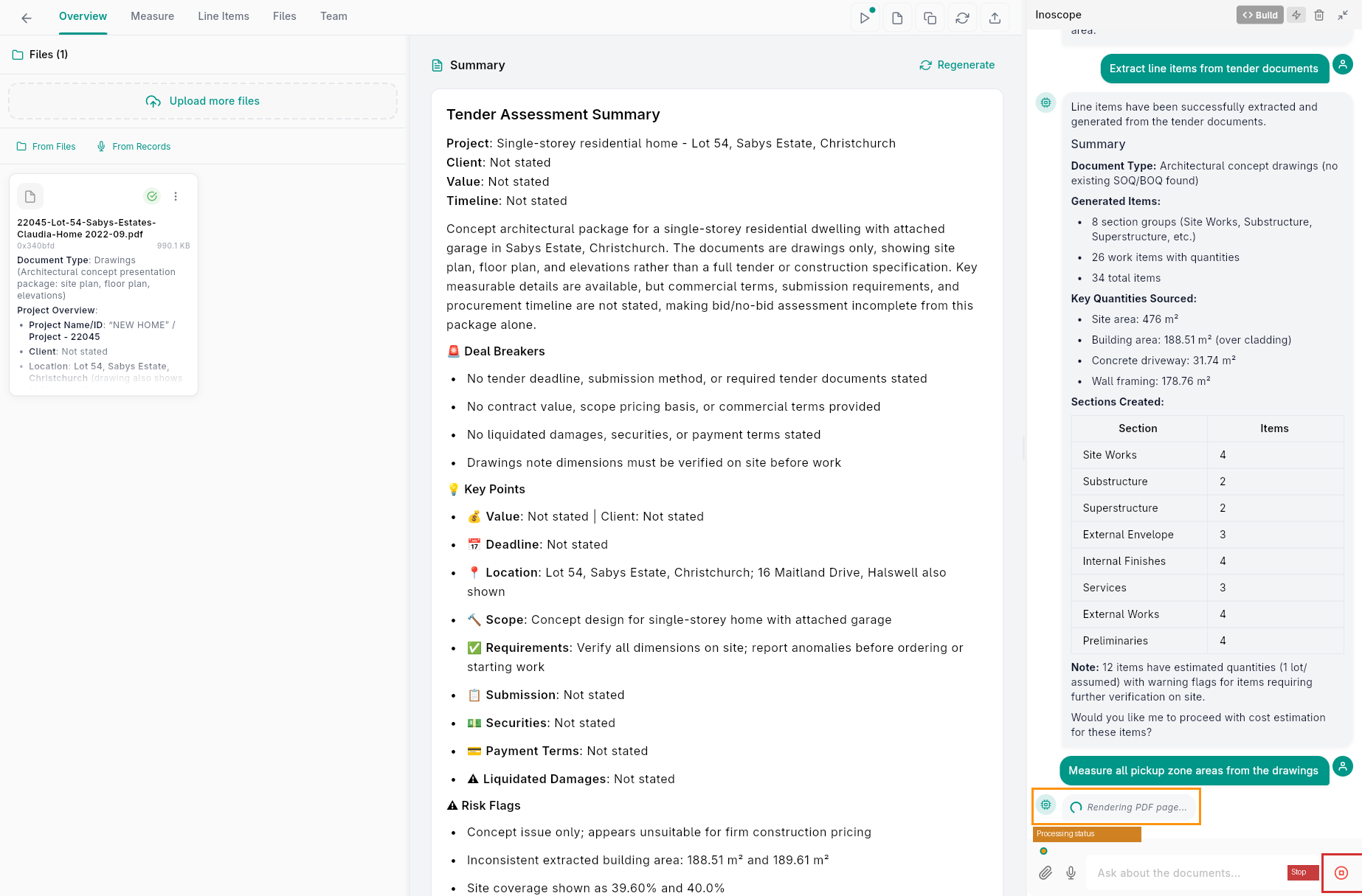
Task: Click the upload/export icon in top toolbar
Action: [x=995, y=18]
